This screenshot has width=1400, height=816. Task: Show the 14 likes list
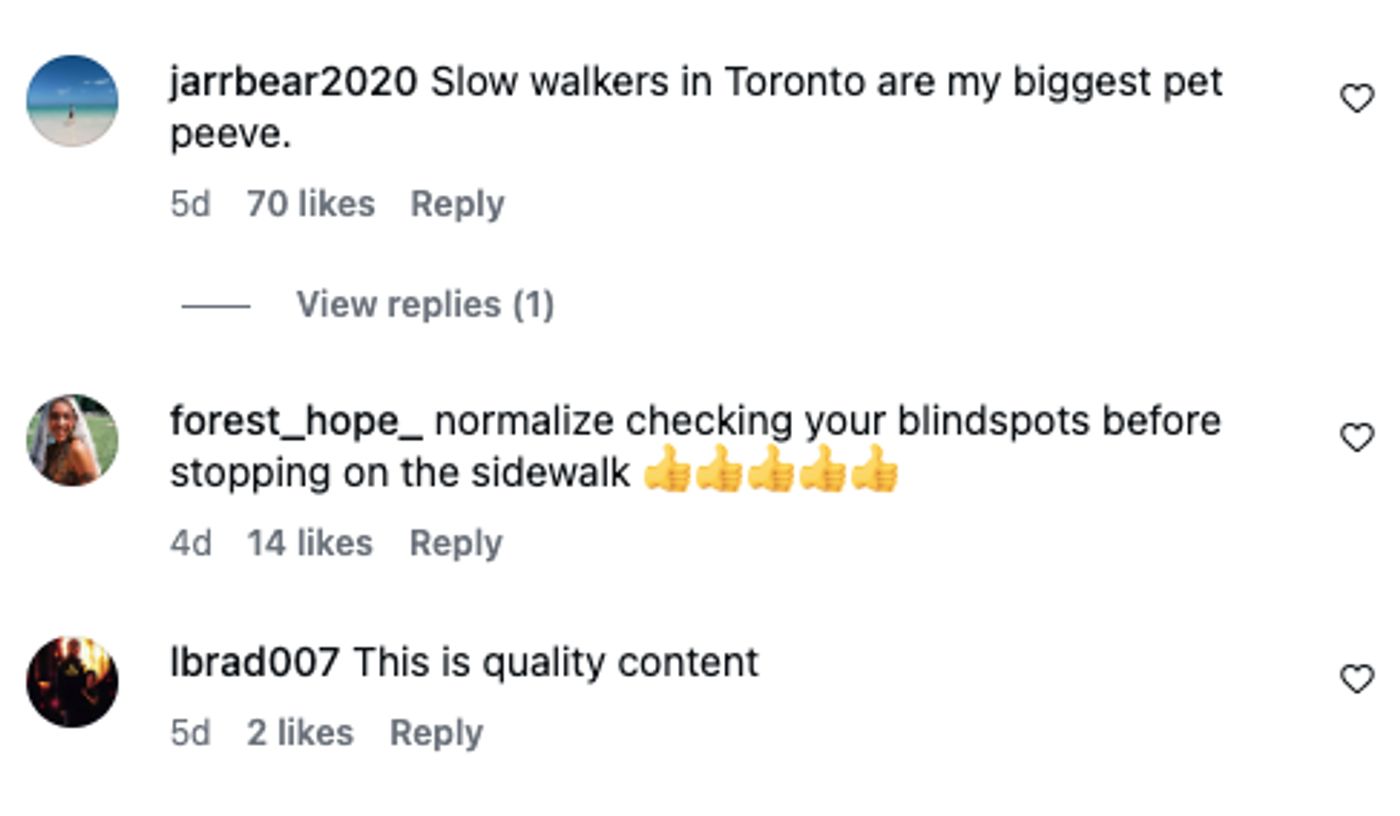coord(309,543)
